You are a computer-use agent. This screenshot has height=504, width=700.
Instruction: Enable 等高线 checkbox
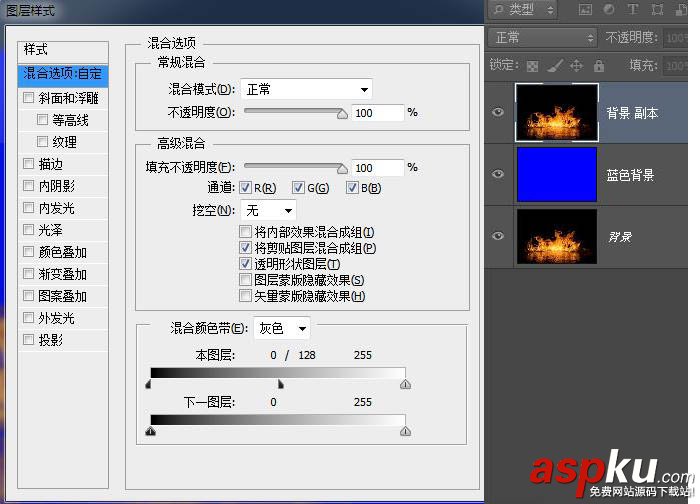tap(42, 119)
